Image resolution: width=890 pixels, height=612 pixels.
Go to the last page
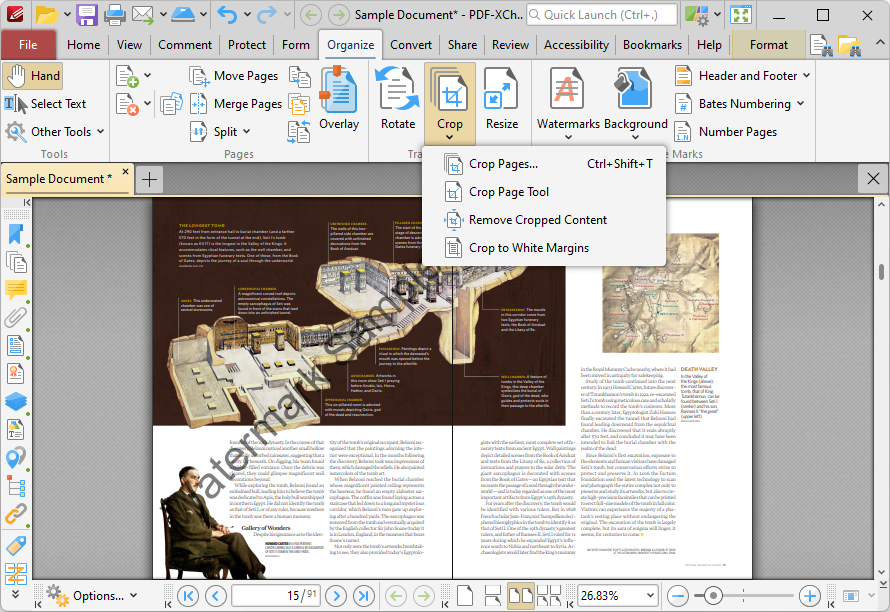tap(363, 596)
